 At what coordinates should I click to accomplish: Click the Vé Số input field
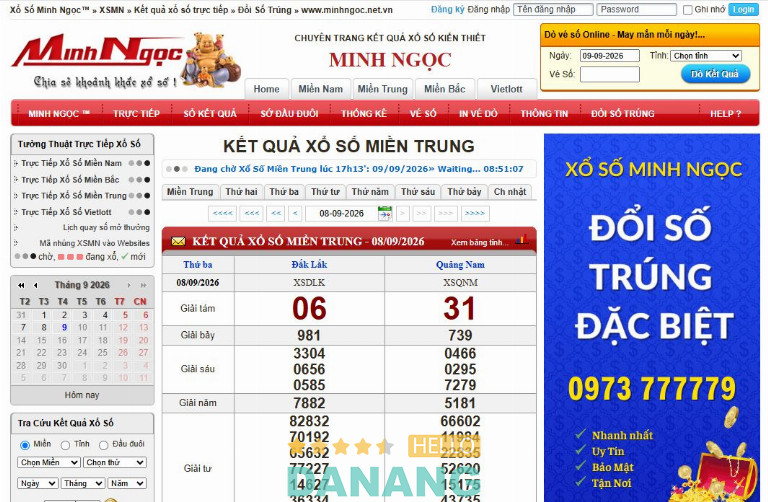click(x=610, y=74)
